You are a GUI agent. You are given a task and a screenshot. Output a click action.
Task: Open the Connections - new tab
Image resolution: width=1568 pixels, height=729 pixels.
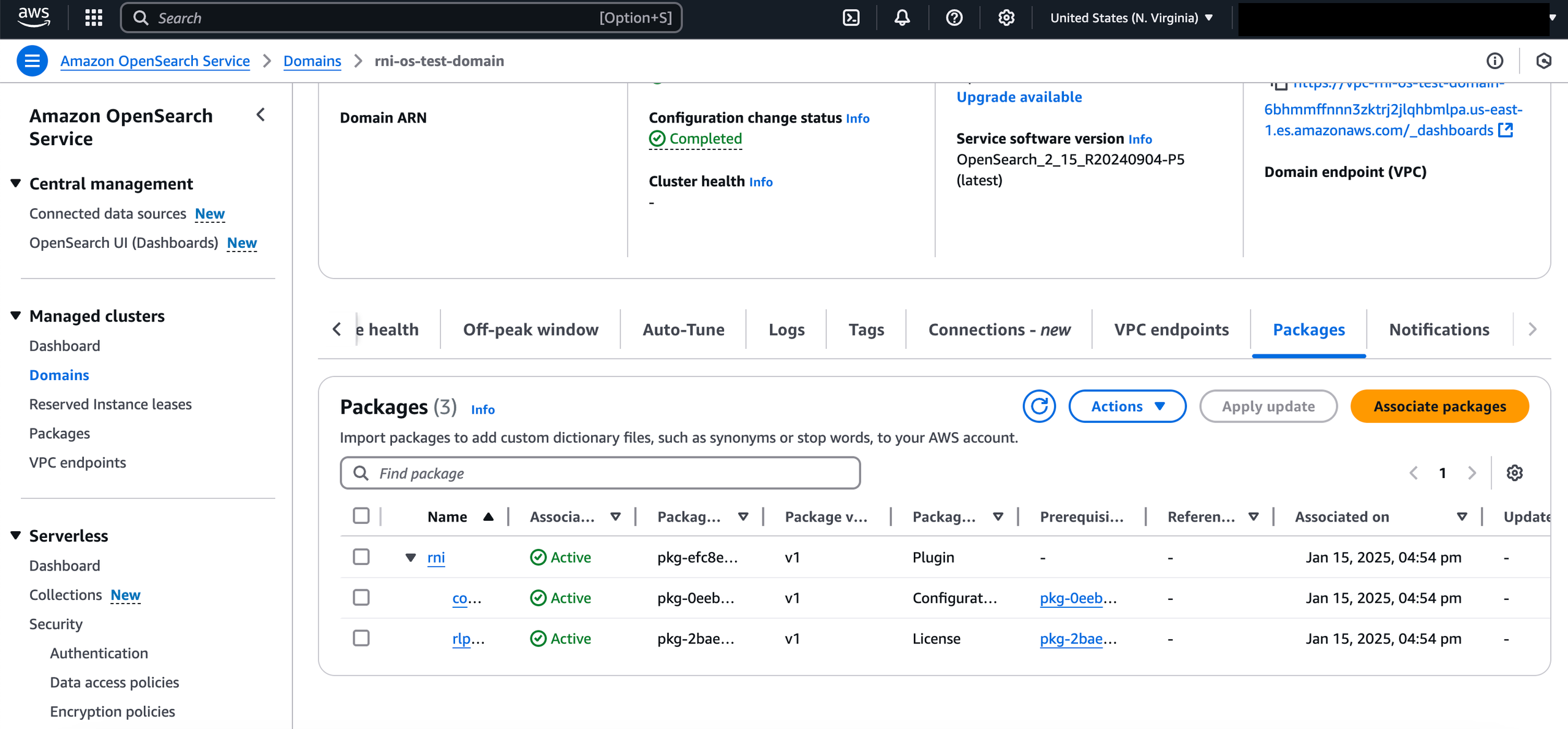[1000, 329]
